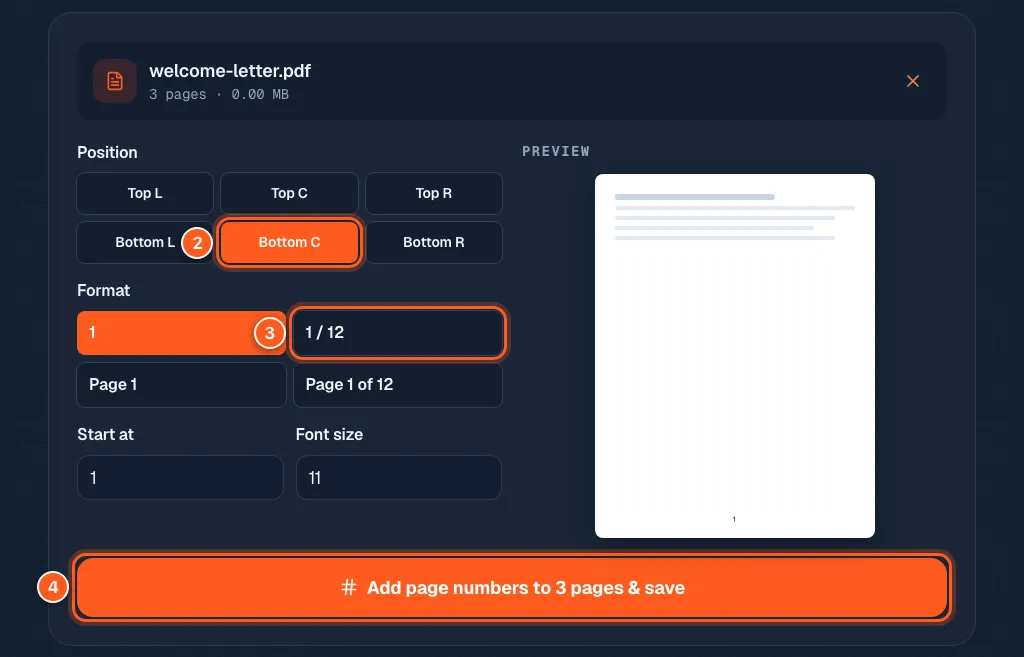
Task: Click the PREVIEW heading
Action: [x=556, y=152]
